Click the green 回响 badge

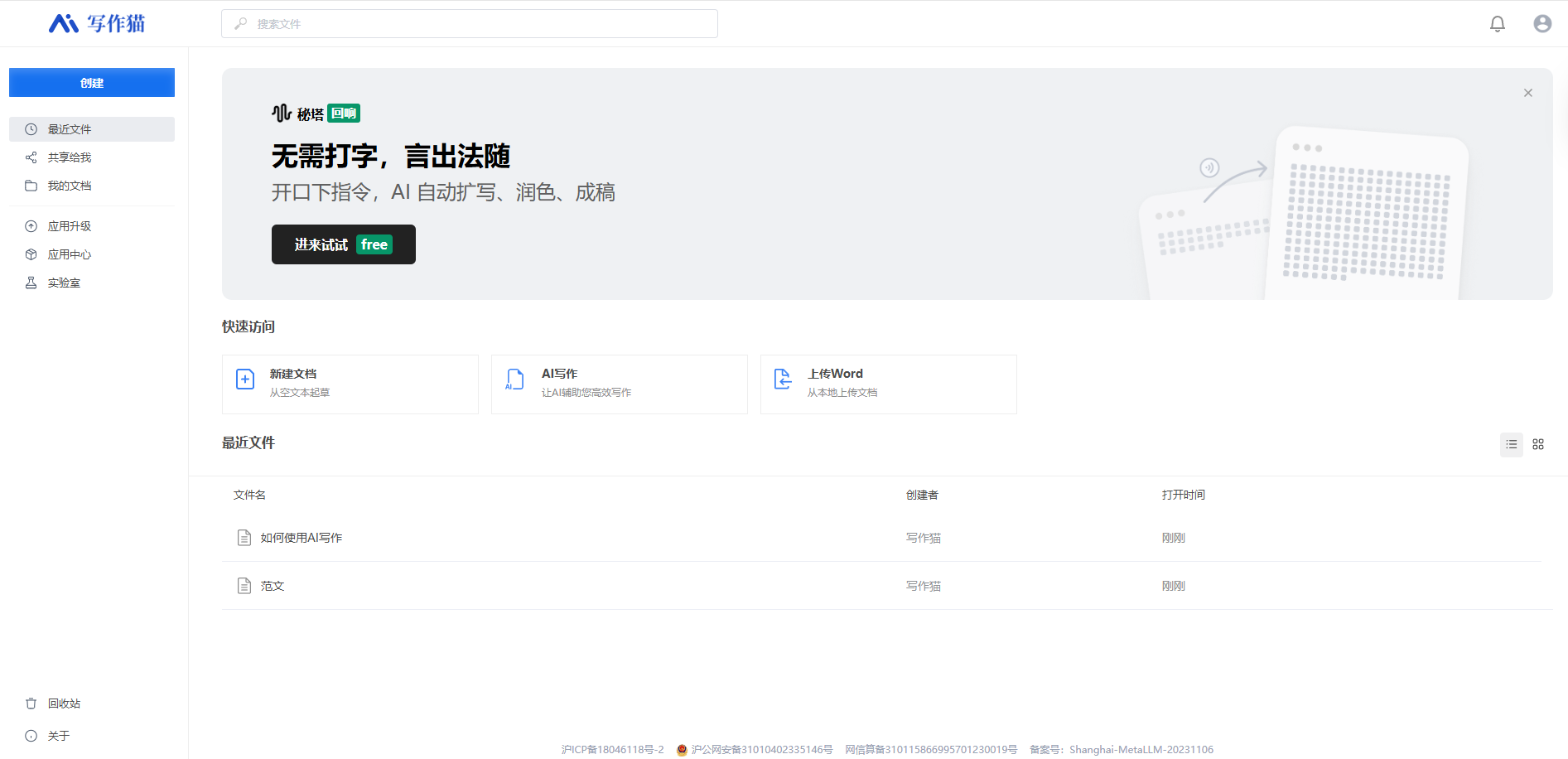pyautogui.click(x=344, y=114)
